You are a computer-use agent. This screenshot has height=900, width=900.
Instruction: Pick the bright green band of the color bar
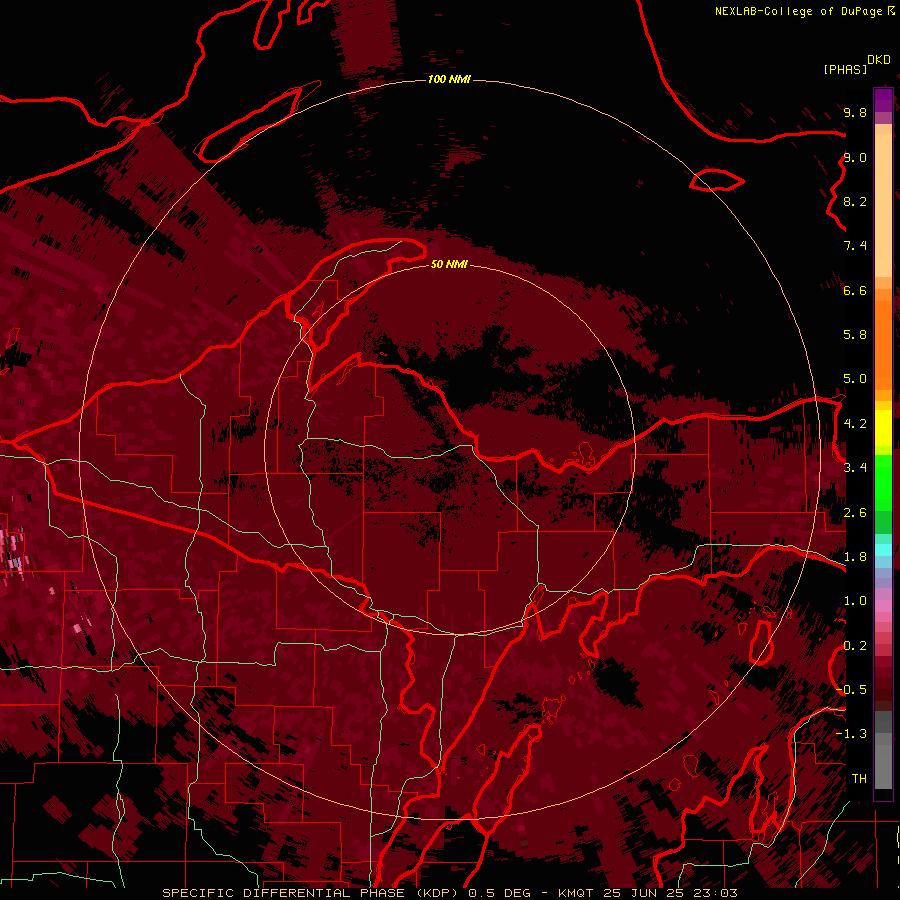click(883, 482)
